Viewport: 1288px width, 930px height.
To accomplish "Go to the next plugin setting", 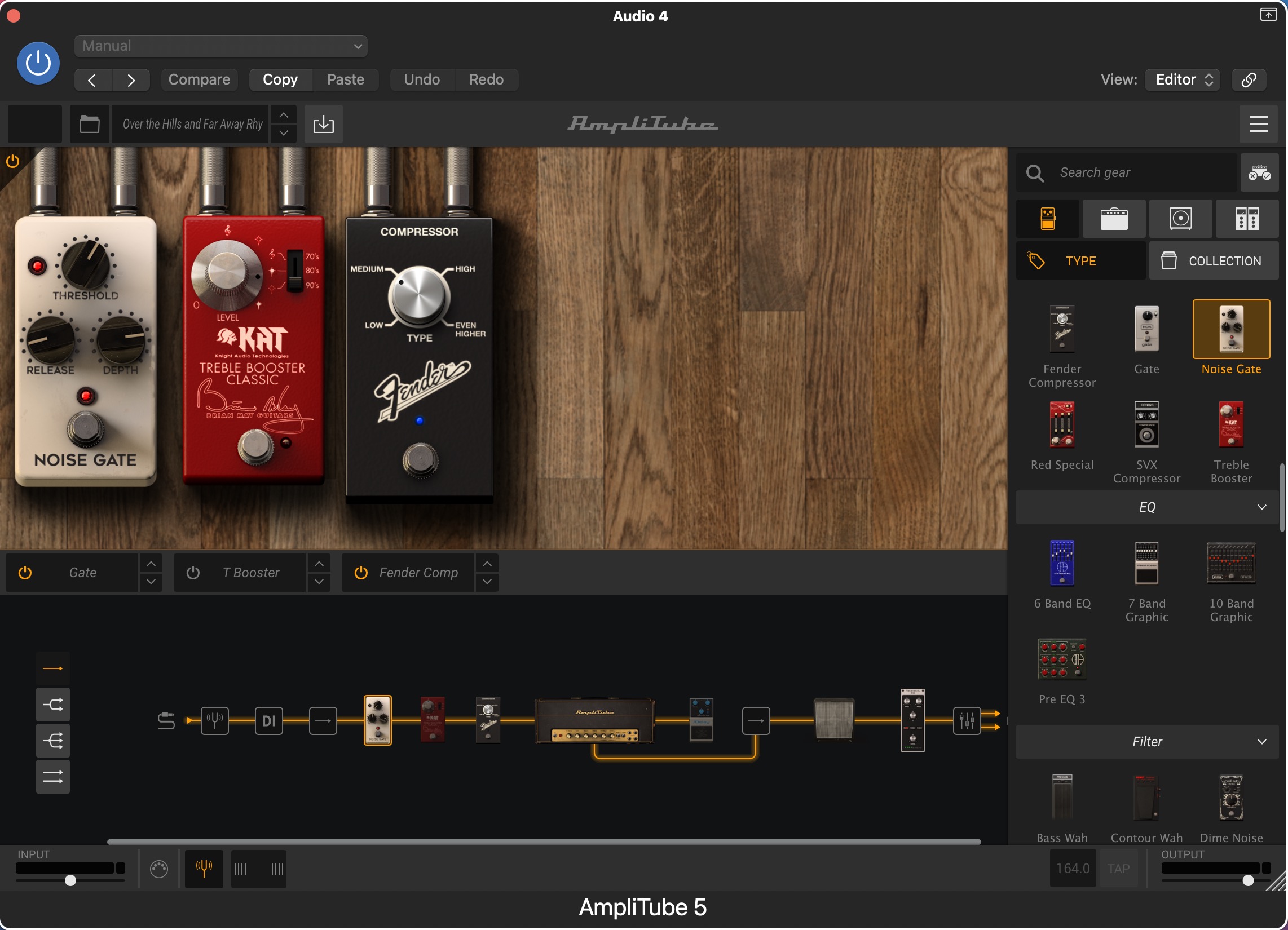I will click(x=131, y=80).
